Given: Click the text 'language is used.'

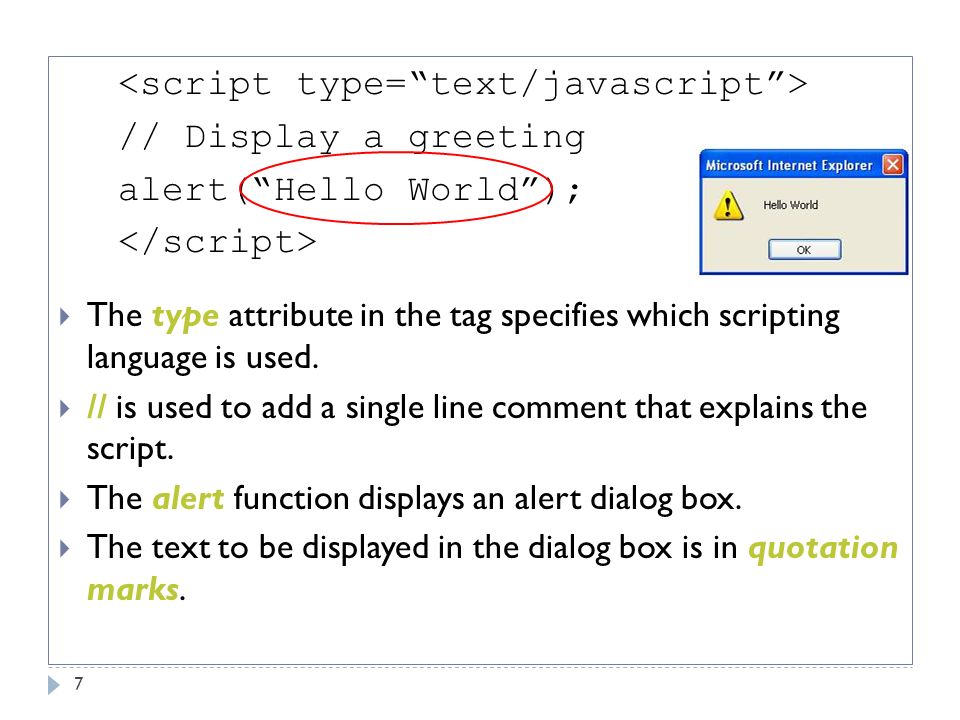Looking at the screenshot, I should (203, 358).
